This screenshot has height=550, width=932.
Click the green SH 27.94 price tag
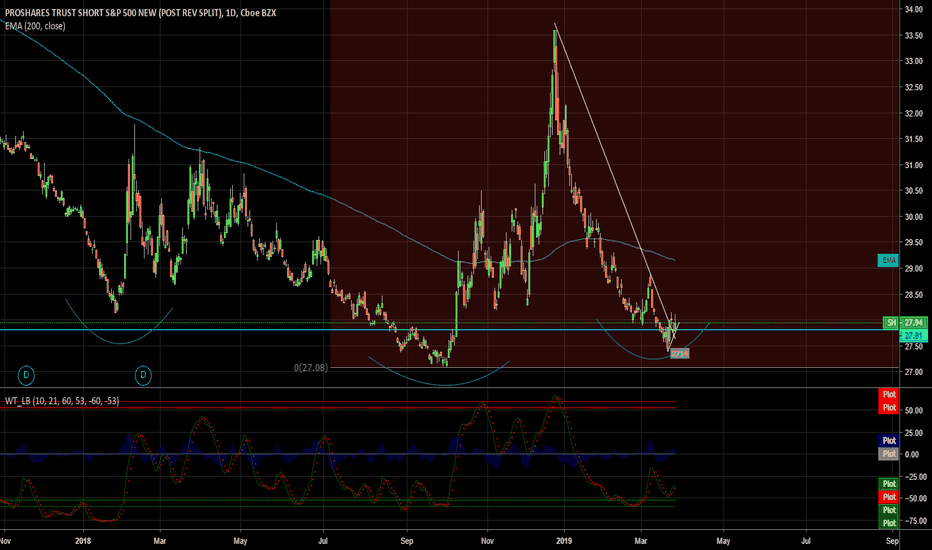[905, 323]
